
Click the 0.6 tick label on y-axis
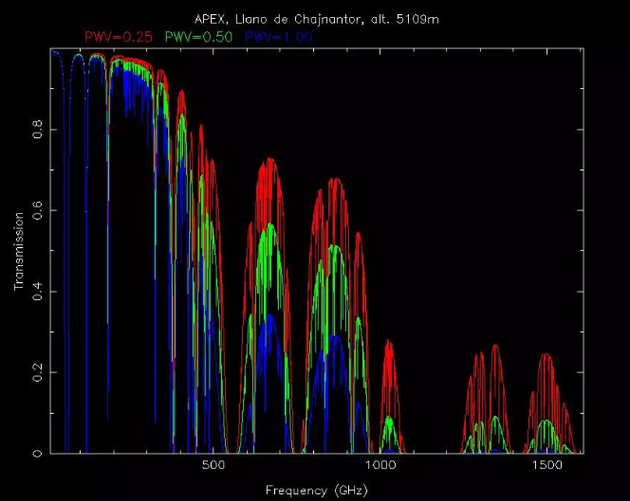[37, 211]
